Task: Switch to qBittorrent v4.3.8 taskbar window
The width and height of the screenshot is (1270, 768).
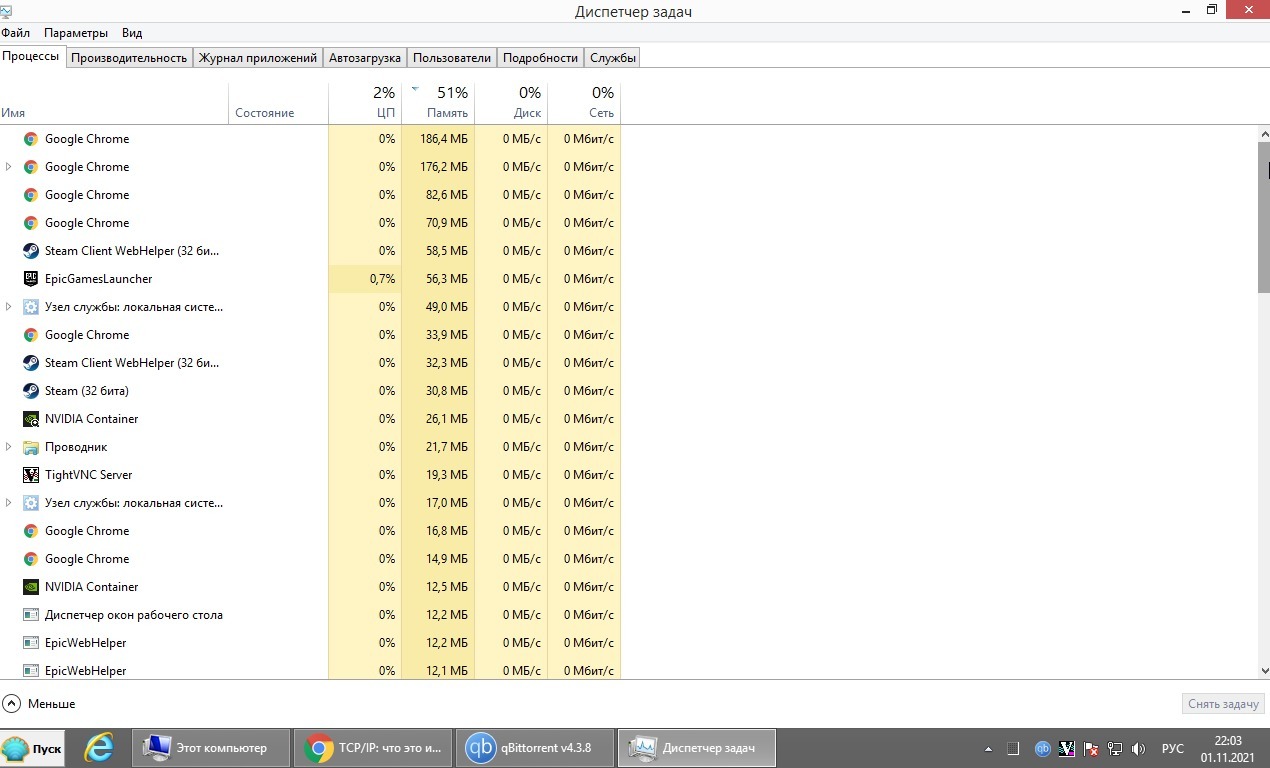Action: (536, 747)
